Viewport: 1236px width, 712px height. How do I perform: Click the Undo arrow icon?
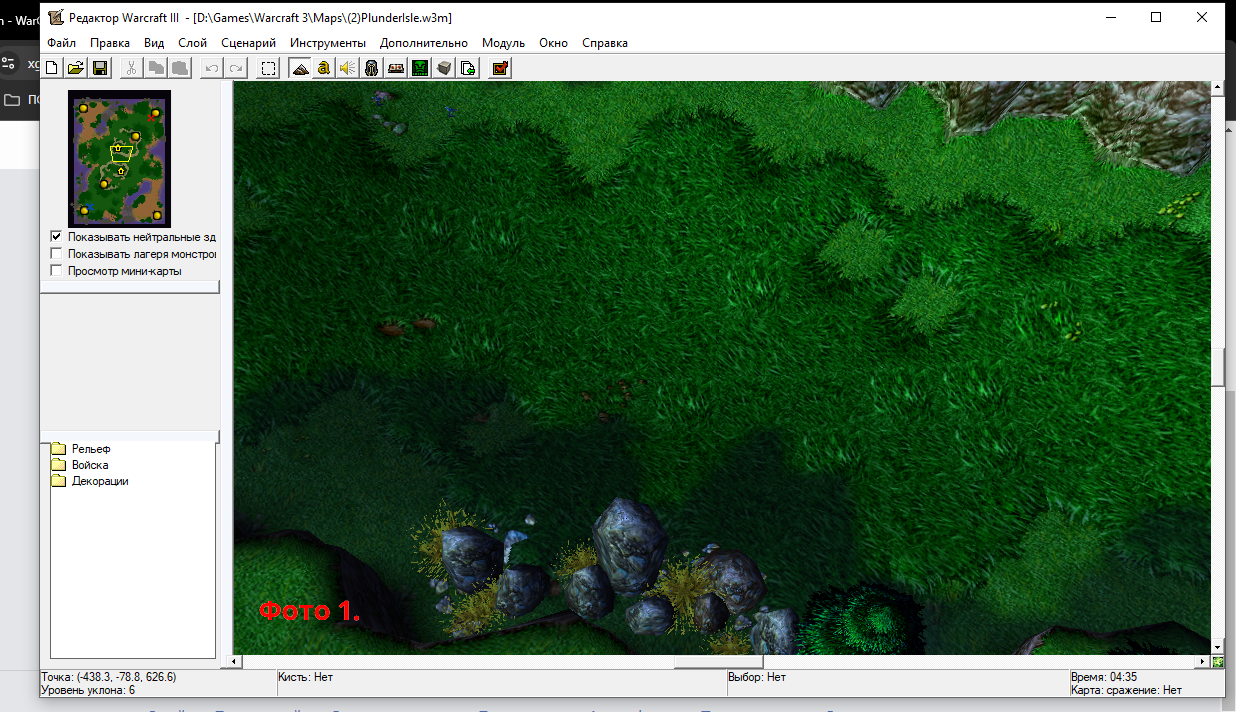(211, 68)
